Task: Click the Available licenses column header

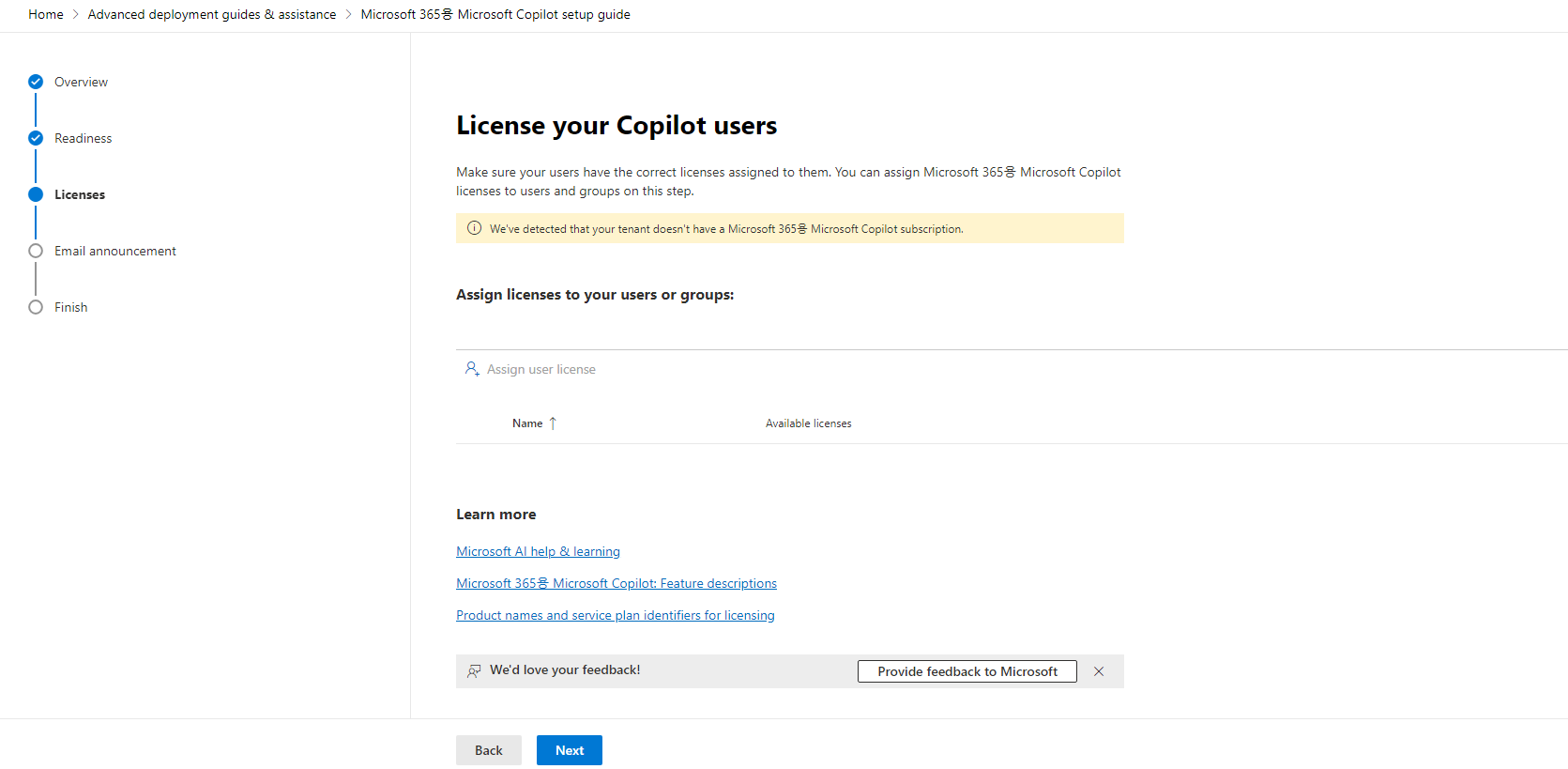Action: [x=808, y=423]
